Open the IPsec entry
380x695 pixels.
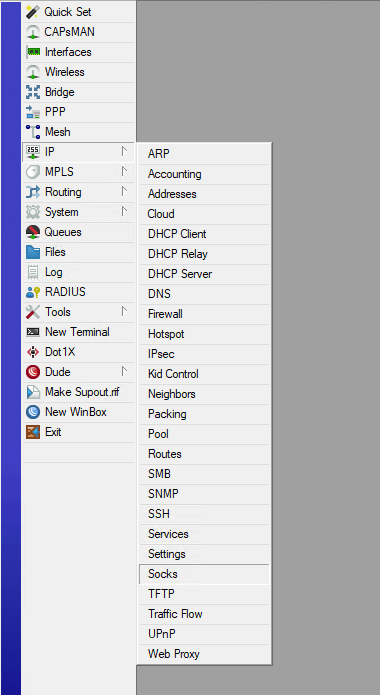204,354
